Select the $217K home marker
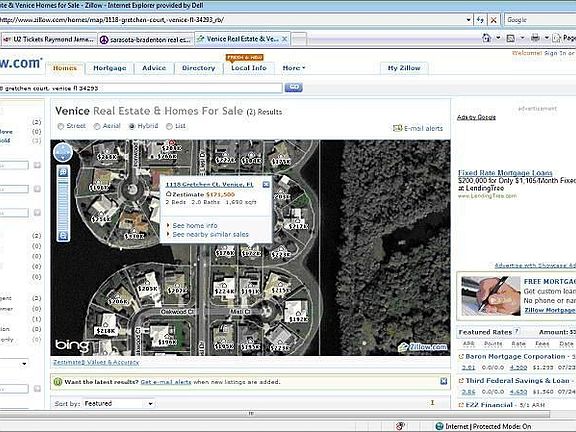The image size is (576, 432). pos(298,224)
